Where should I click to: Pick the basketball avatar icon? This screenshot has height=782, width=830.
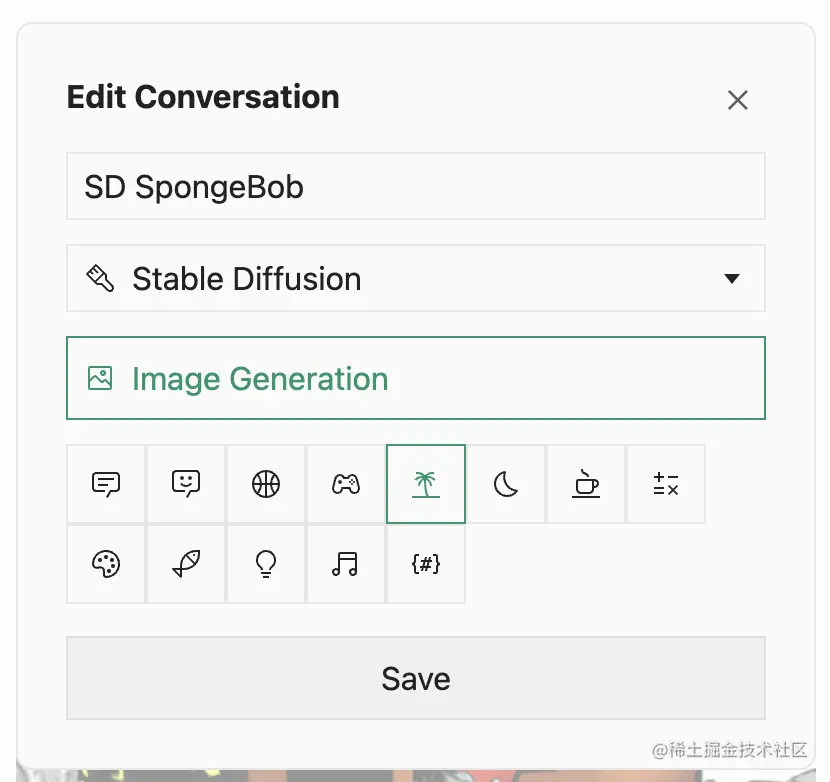(x=265, y=483)
